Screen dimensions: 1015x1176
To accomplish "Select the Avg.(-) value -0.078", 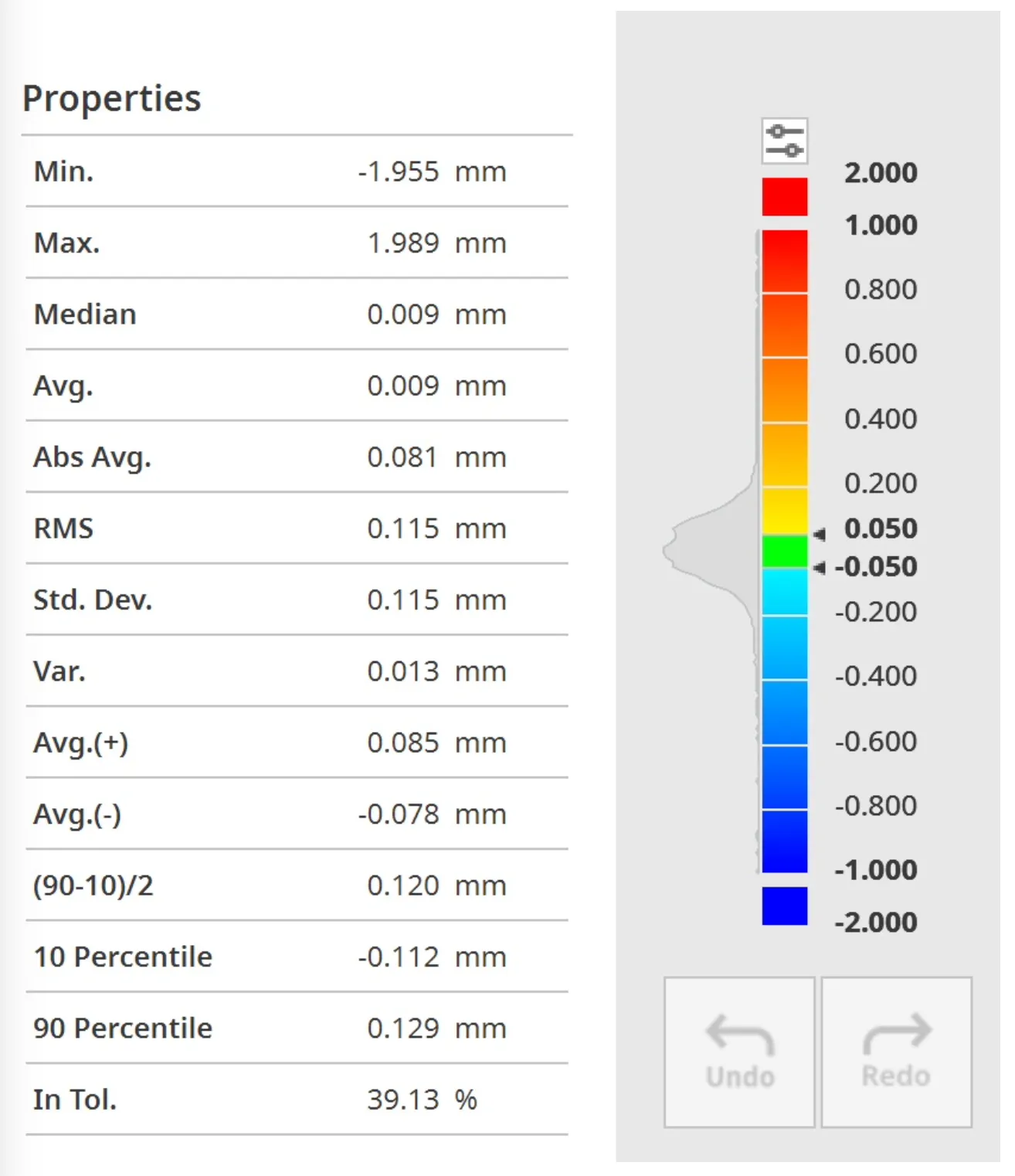I will point(398,814).
